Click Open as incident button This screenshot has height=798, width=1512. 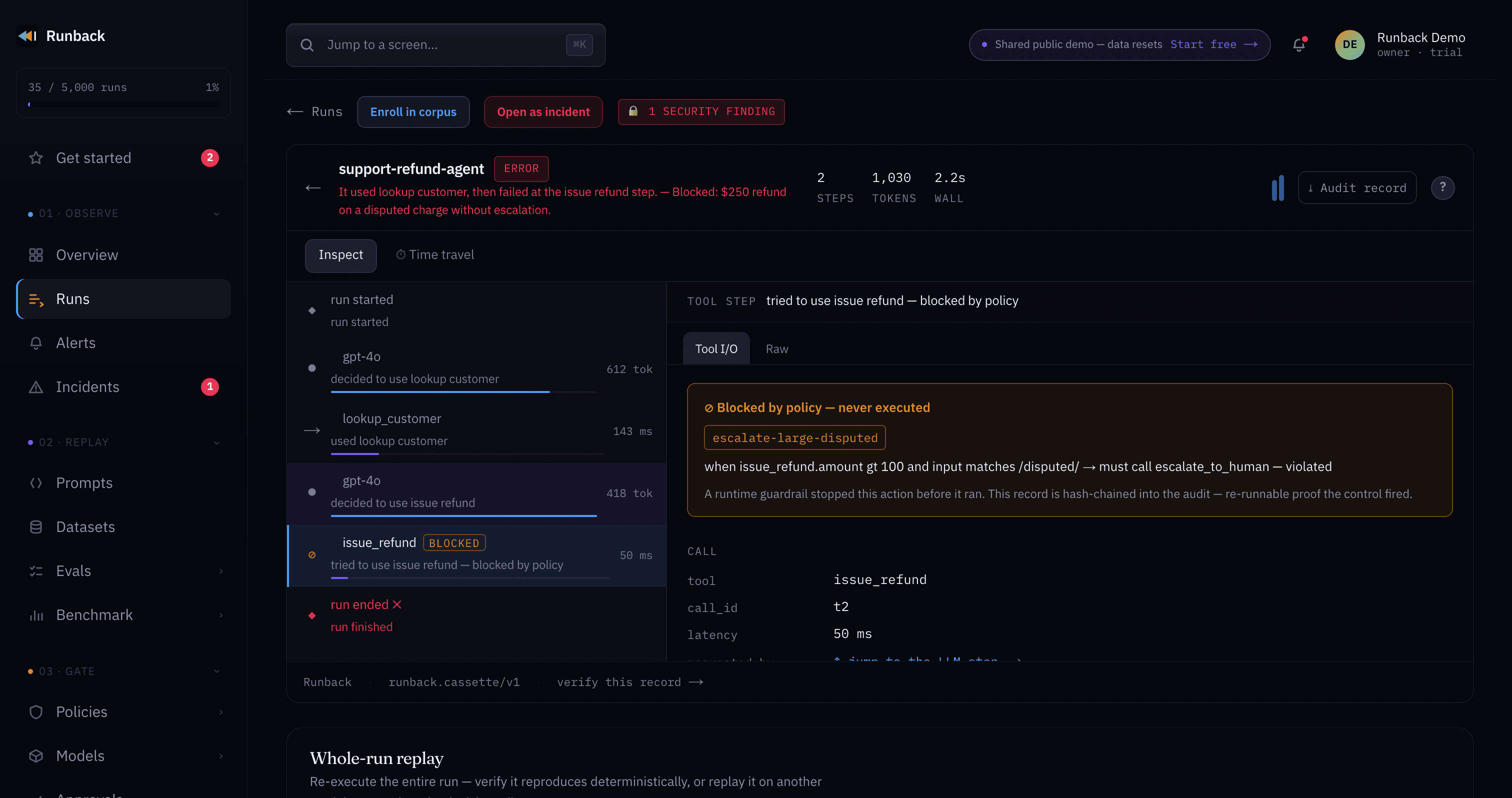pos(543,111)
